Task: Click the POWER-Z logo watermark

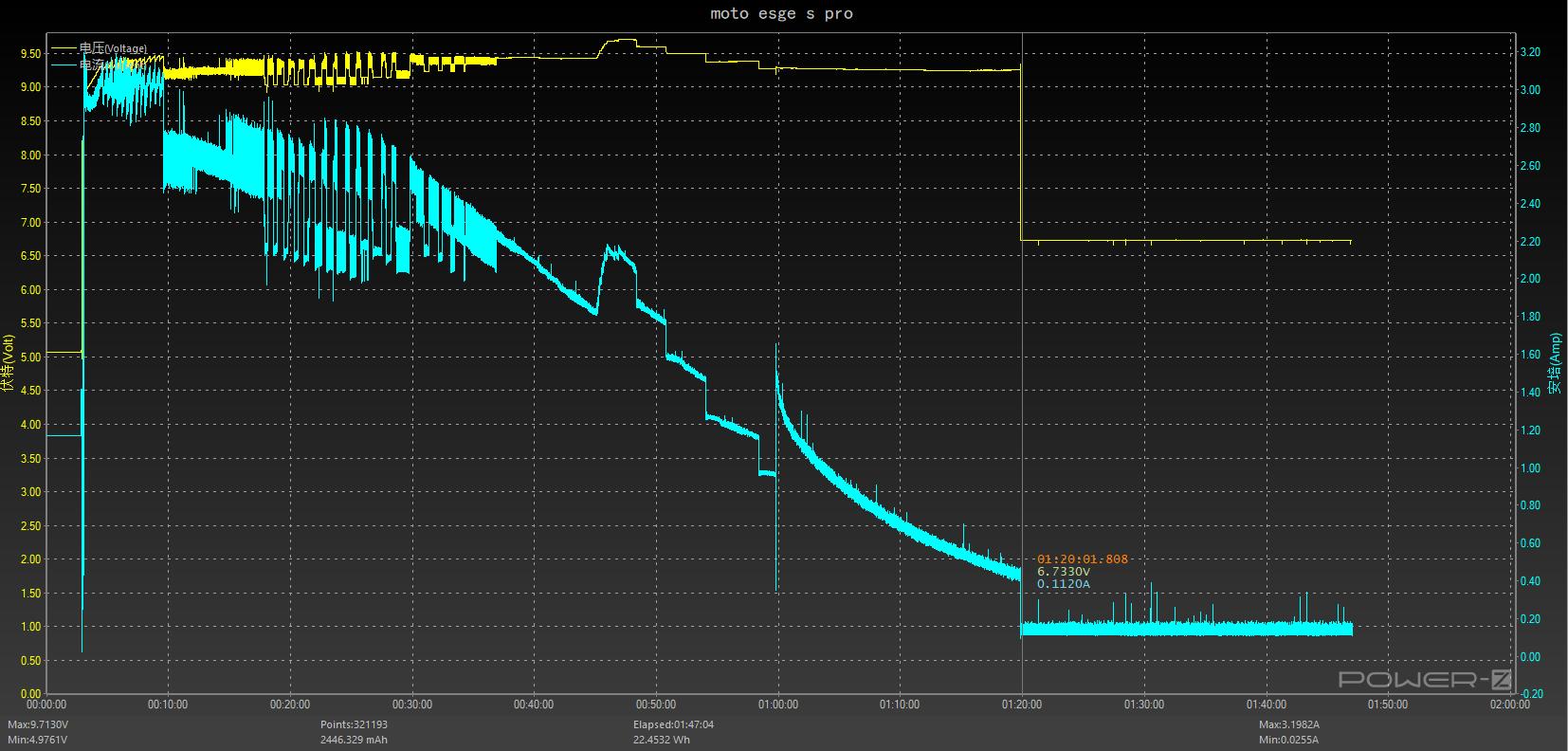Action: pyautogui.click(x=1424, y=679)
